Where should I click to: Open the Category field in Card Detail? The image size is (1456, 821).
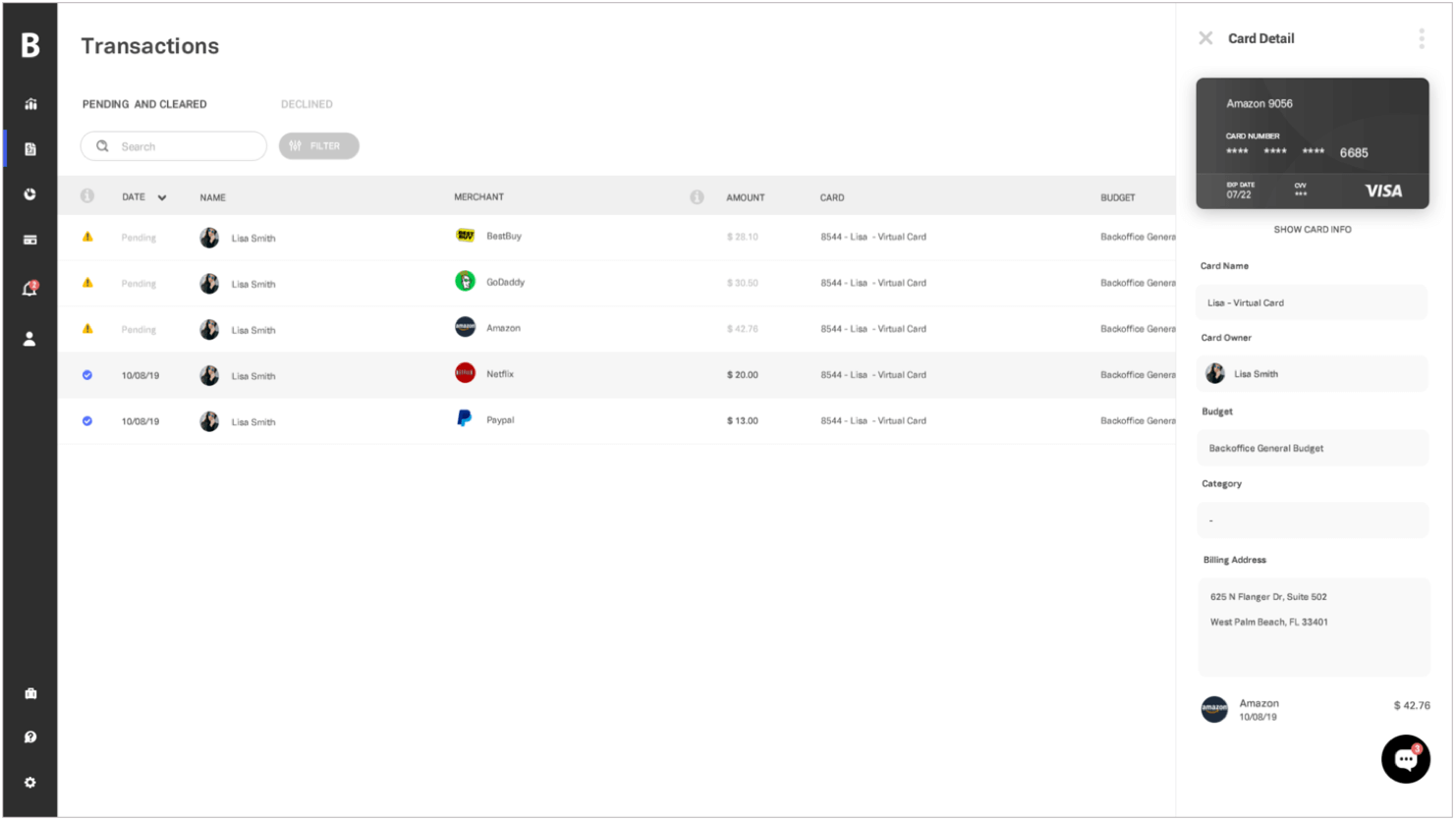coord(1312,520)
